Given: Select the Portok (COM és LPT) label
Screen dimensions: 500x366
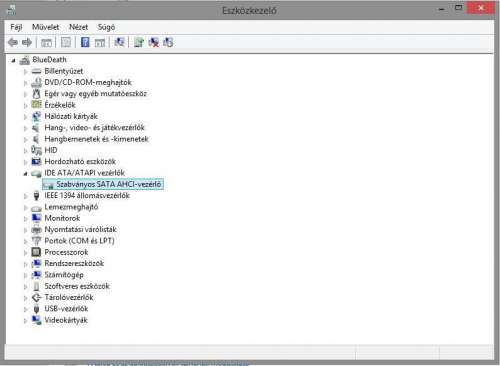Looking at the screenshot, I should coord(79,241).
